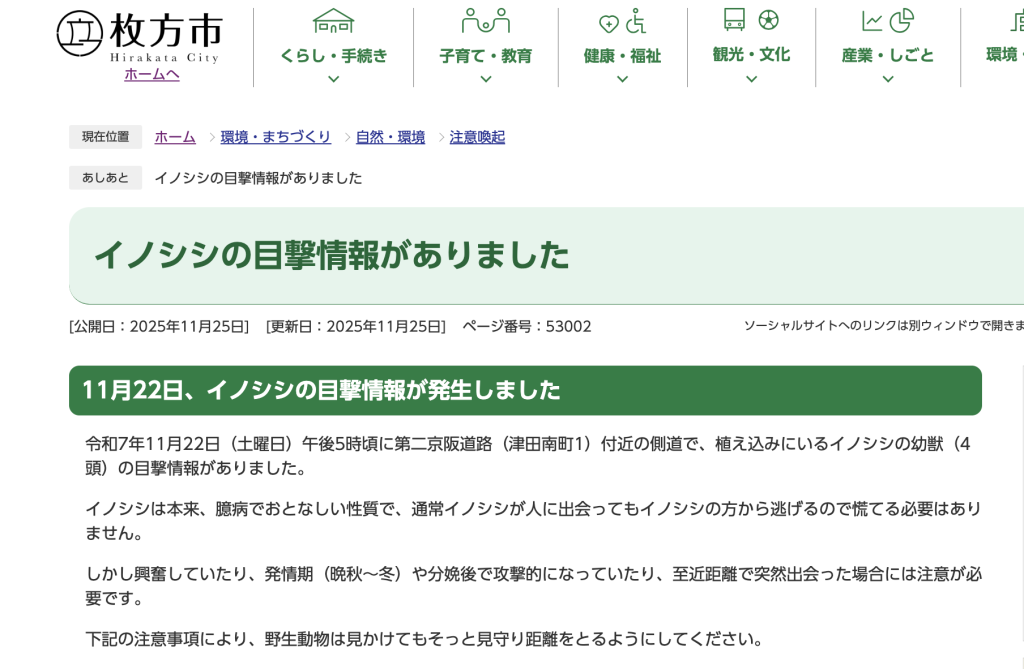Screen dimensions: 1024x669
Task: Open 環境・まちづくり breadcrumb link
Action: pyautogui.click(x=275, y=137)
